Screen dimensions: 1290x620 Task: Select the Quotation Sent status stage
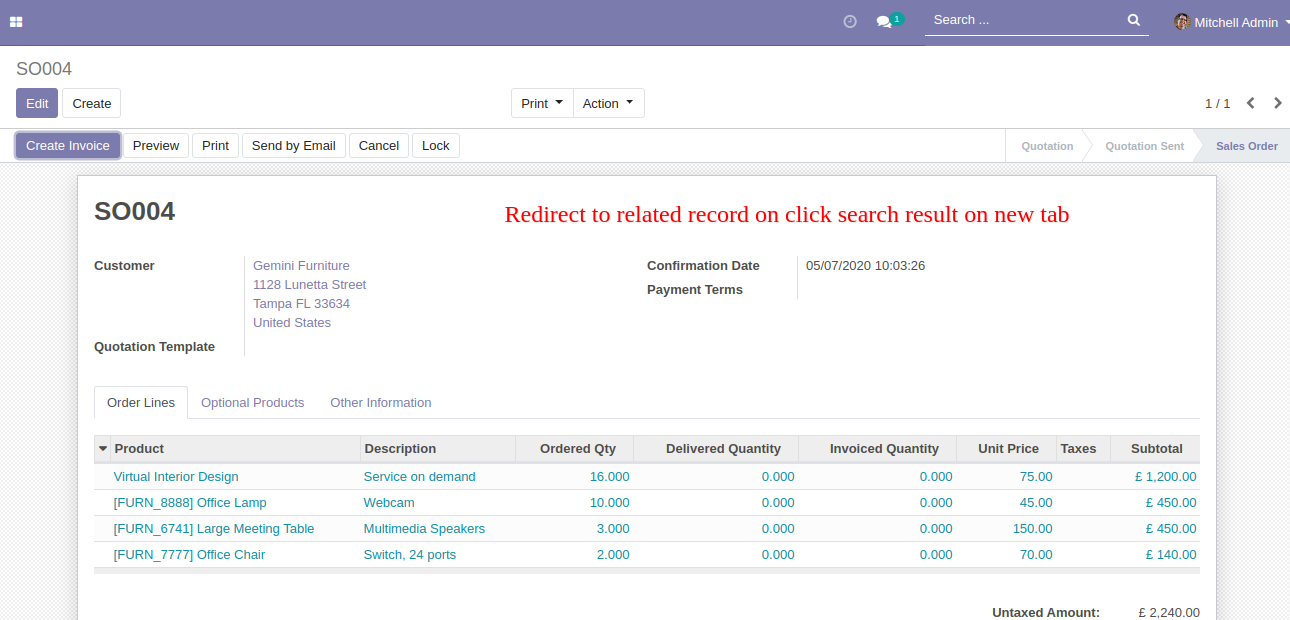(x=1144, y=146)
